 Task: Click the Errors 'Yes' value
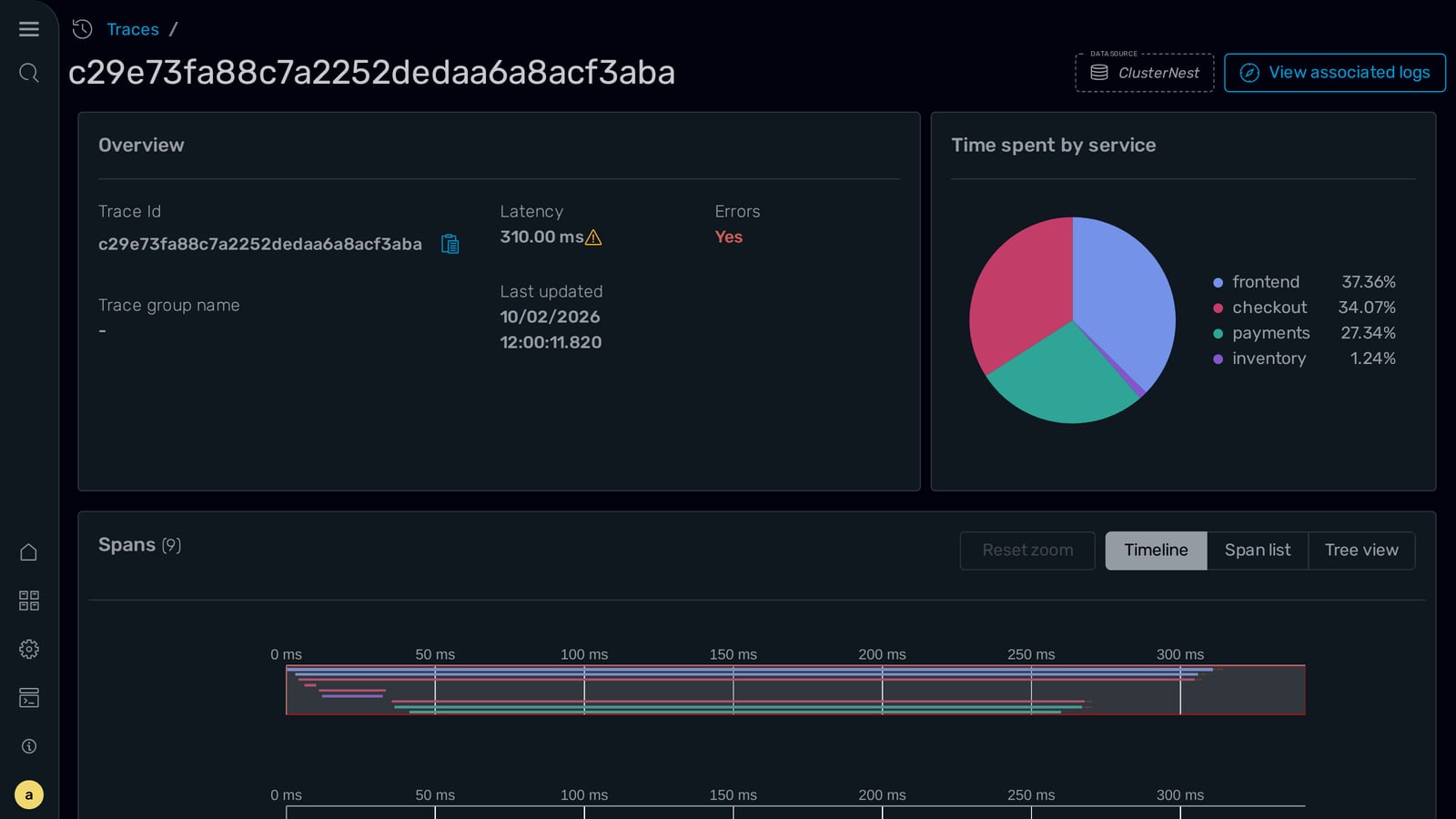[x=729, y=237]
